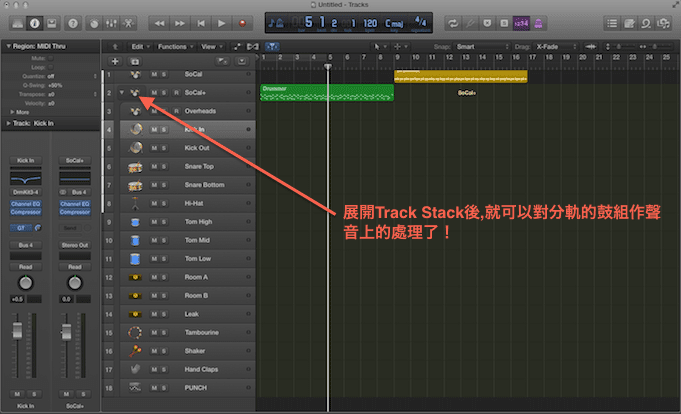Enable the region Mute checkbox
Image resolution: width=681 pixels, height=414 pixels.
point(51,58)
